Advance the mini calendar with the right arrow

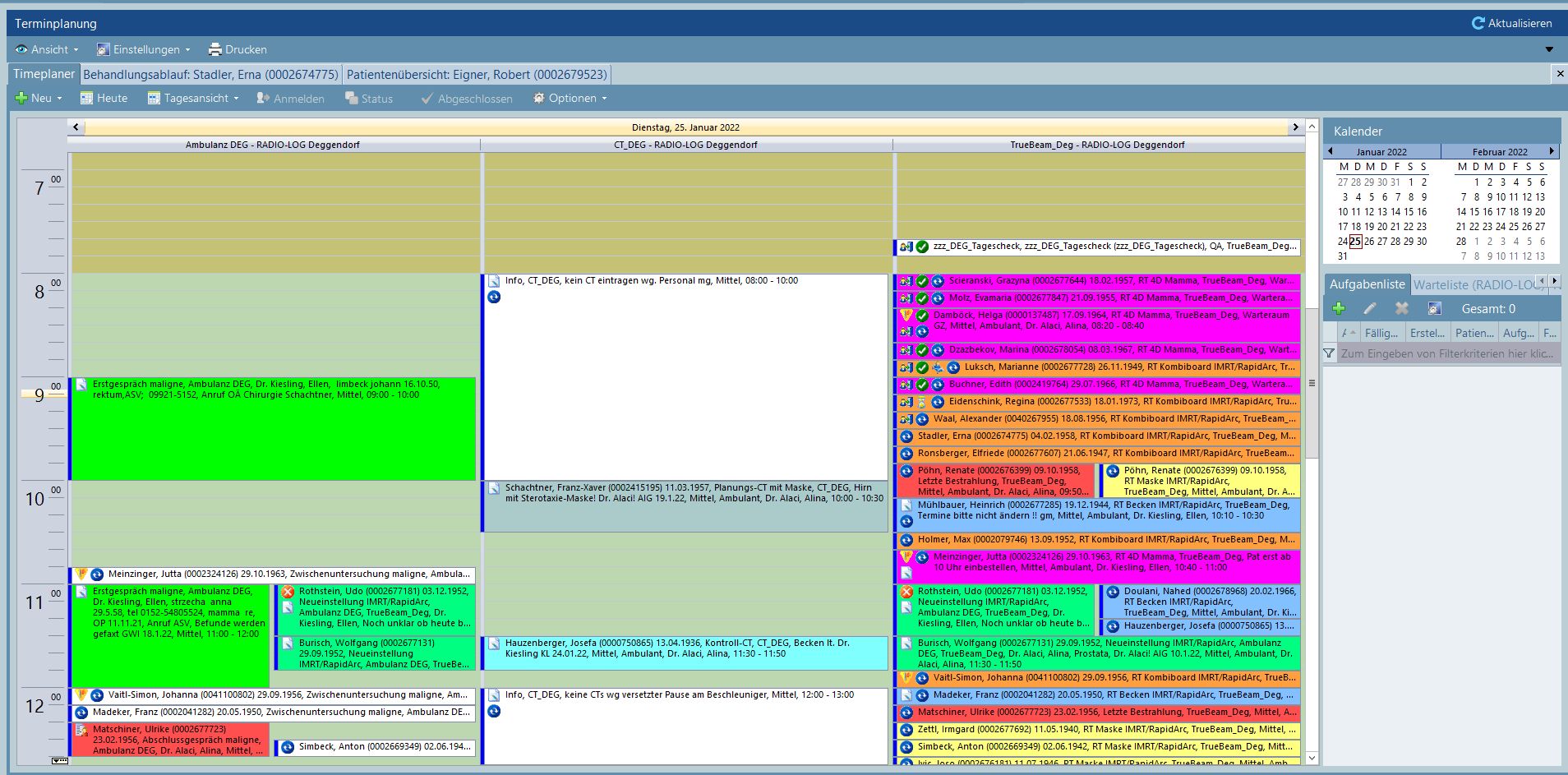[x=1552, y=151]
